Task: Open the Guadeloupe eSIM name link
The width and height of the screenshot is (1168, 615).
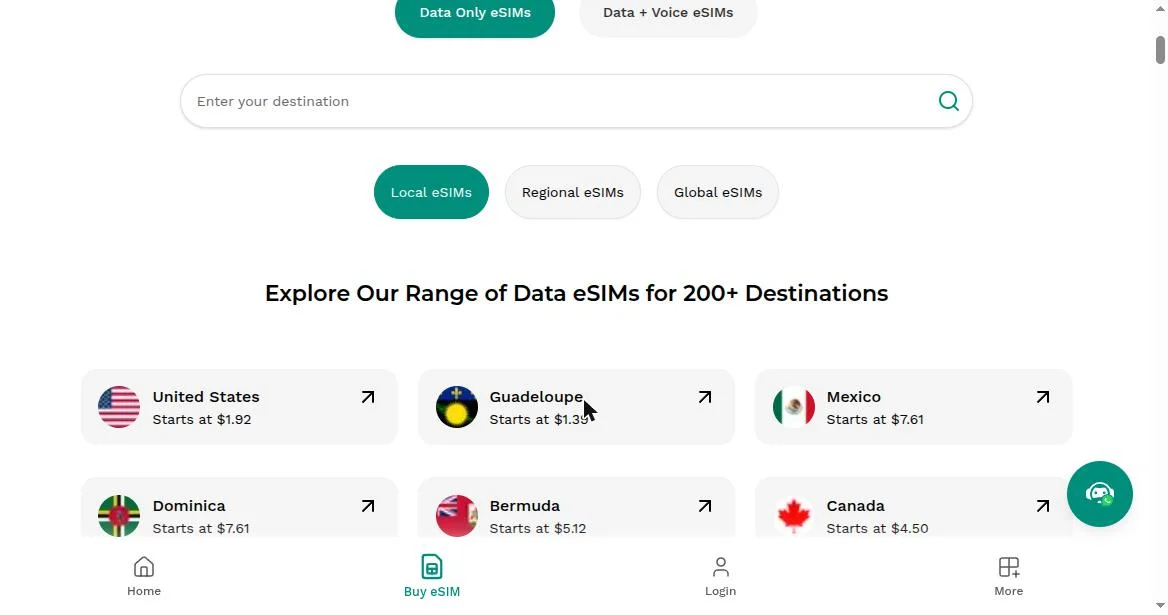Action: [x=536, y=397]
